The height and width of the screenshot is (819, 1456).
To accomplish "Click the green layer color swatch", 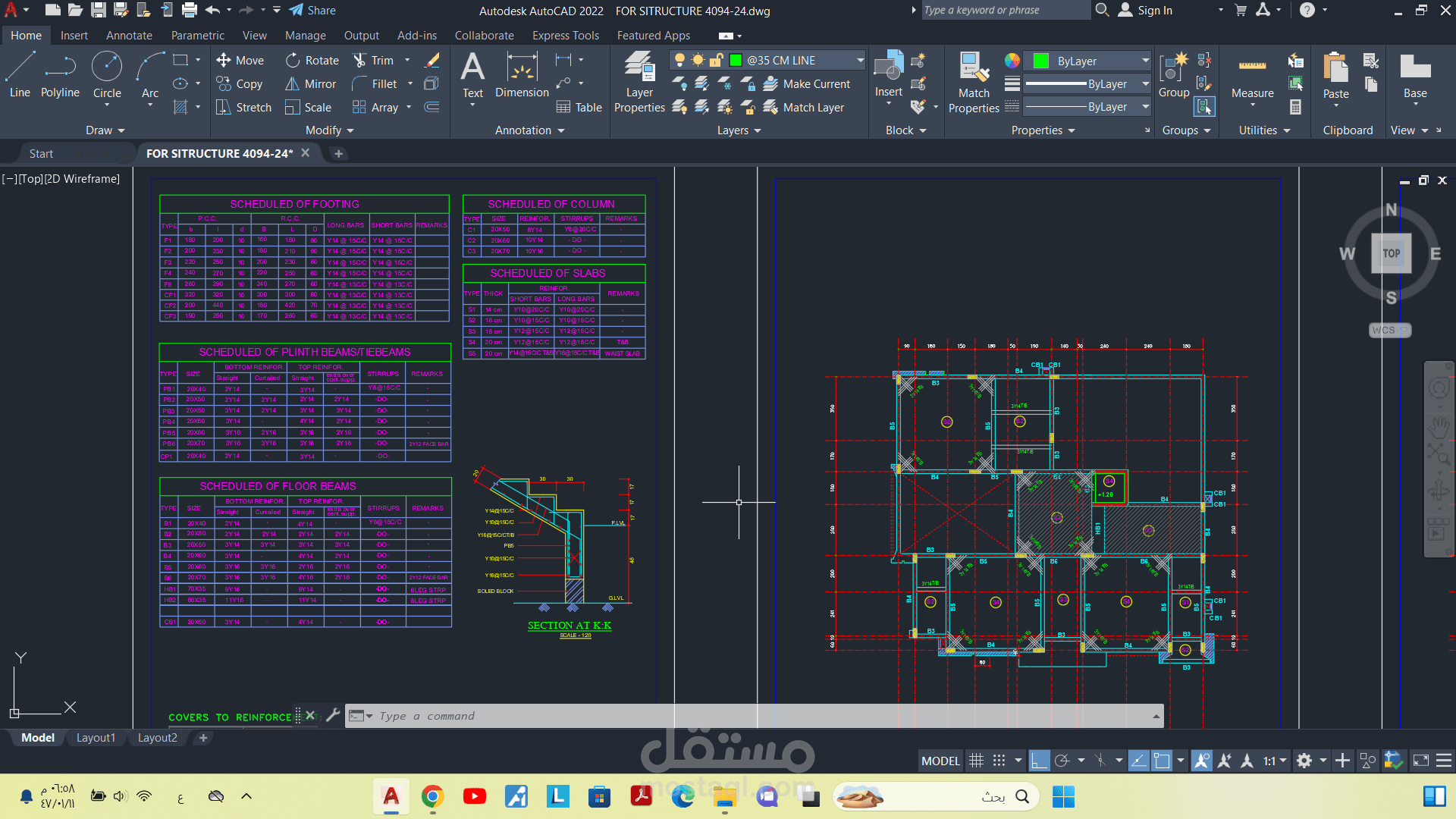I will (735, 61).
